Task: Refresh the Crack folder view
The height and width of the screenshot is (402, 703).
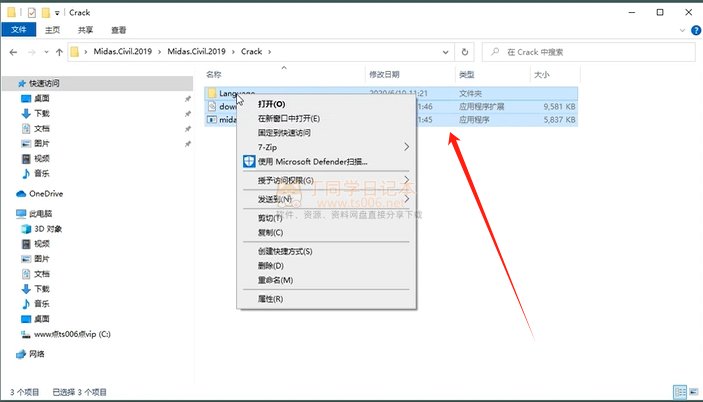Action: pos(465,52)
